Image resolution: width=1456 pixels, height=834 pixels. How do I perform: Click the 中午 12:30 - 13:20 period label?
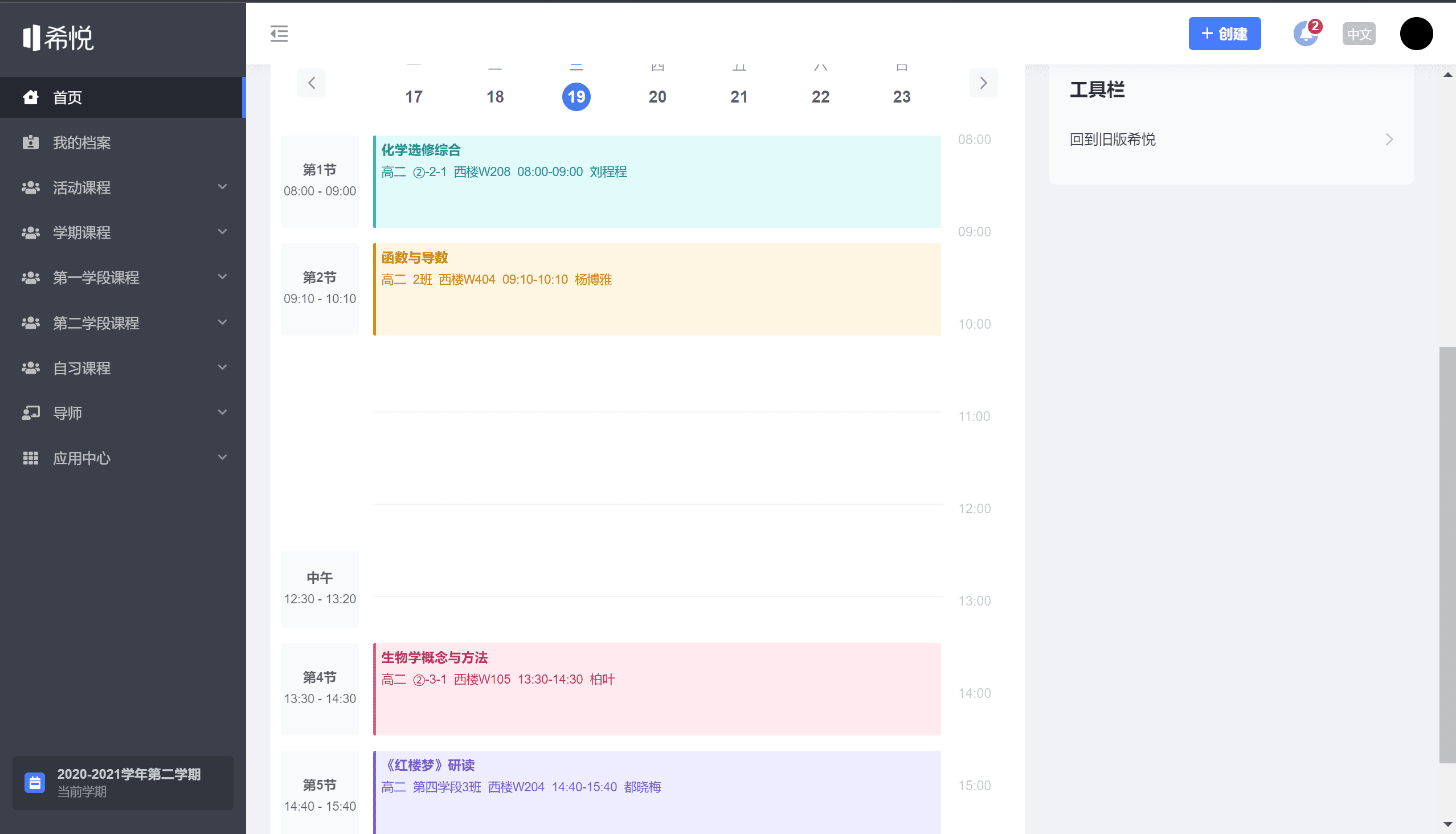(x=320, y=590)
